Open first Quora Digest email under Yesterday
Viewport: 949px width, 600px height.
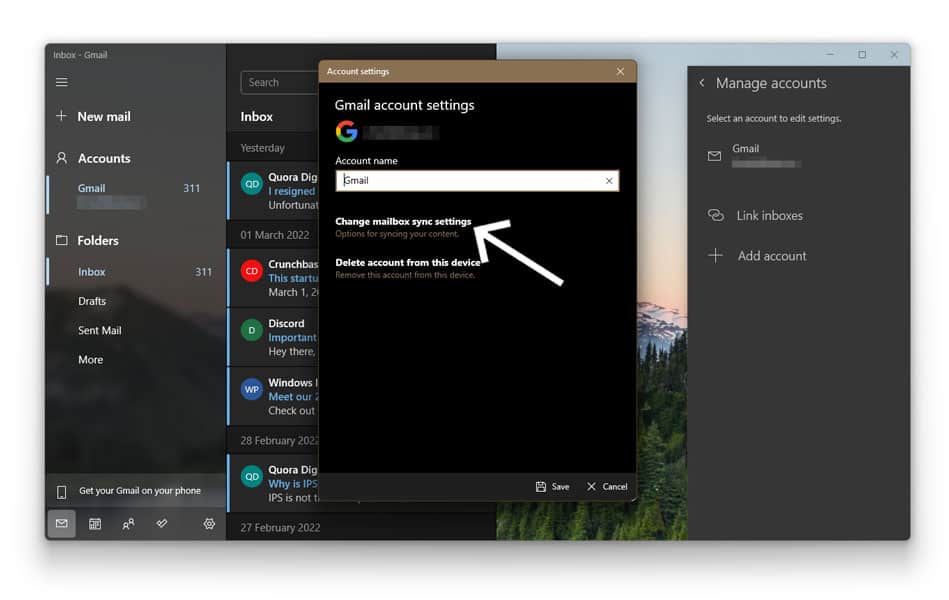pyautogui.click(x=274, y=191)
